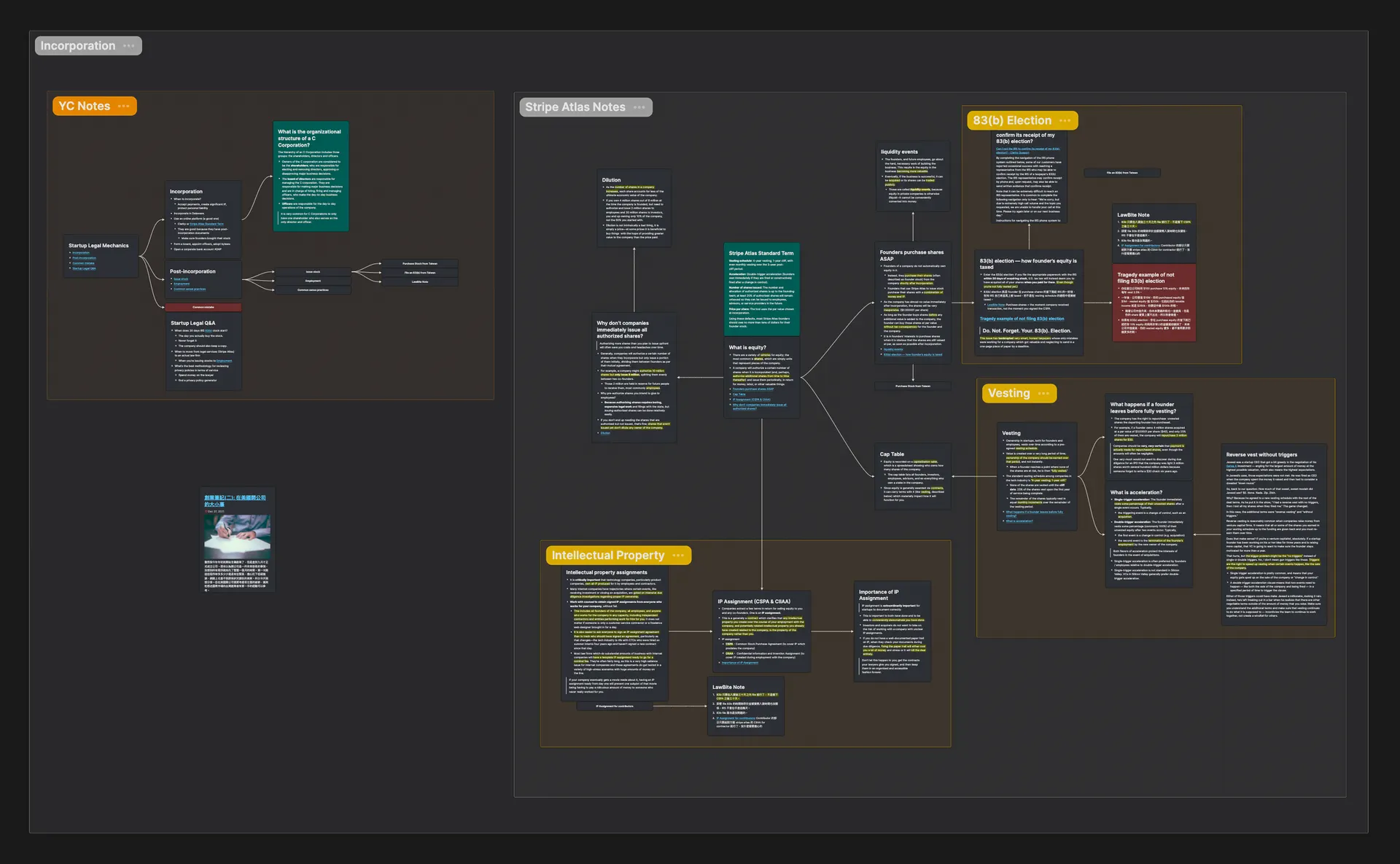The image size is (1400, 864).
Task: Select the teal Stripe Atlas Standard Term card
Action: [761, 289]
